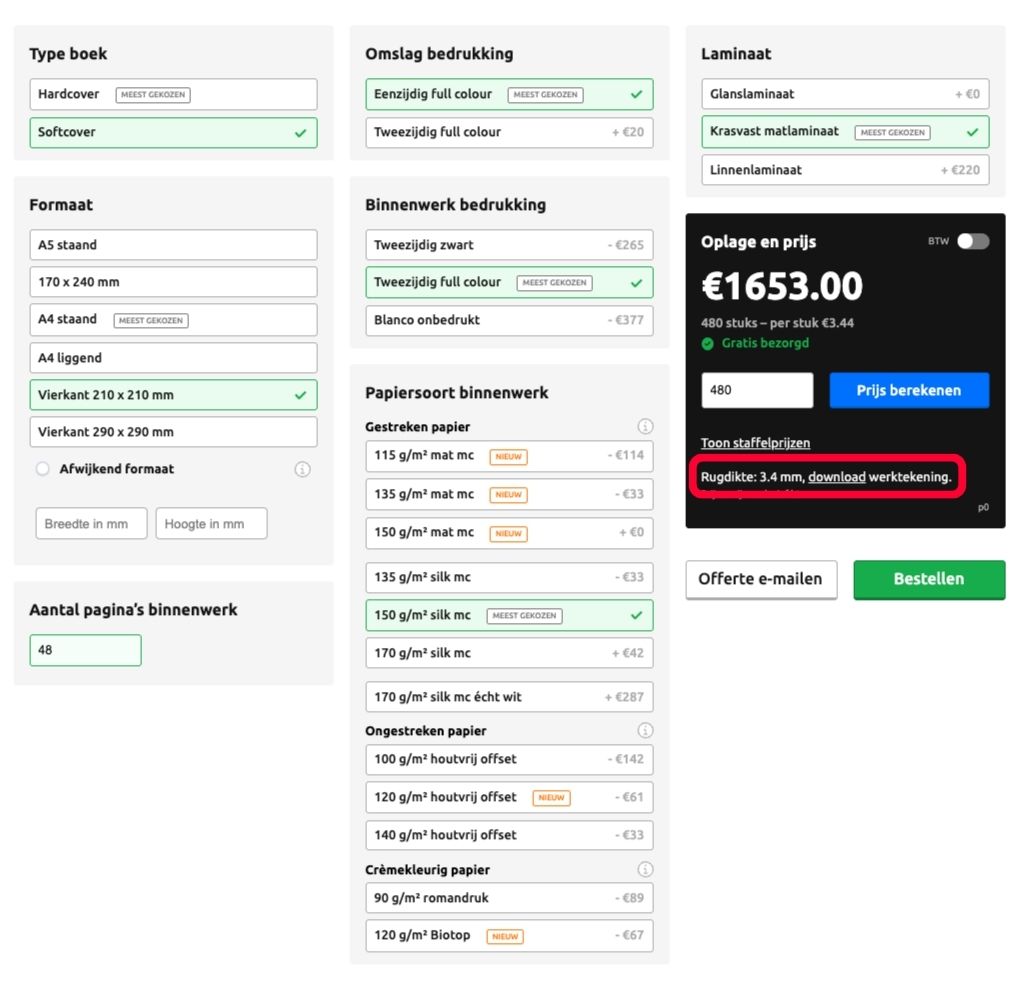Pick Linnenlaminaat laminate option
The width and height of the screenshot is (1018, 990).
click(845, 170)
